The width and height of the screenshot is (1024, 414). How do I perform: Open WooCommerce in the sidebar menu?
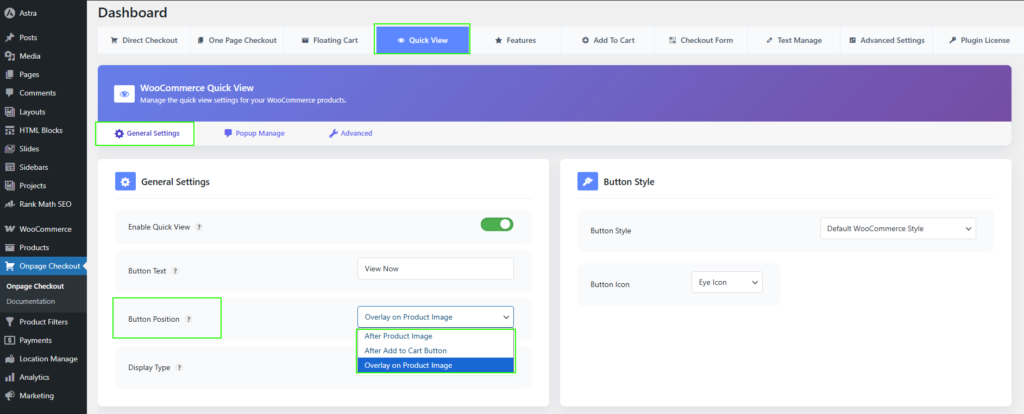coord(45,229)
